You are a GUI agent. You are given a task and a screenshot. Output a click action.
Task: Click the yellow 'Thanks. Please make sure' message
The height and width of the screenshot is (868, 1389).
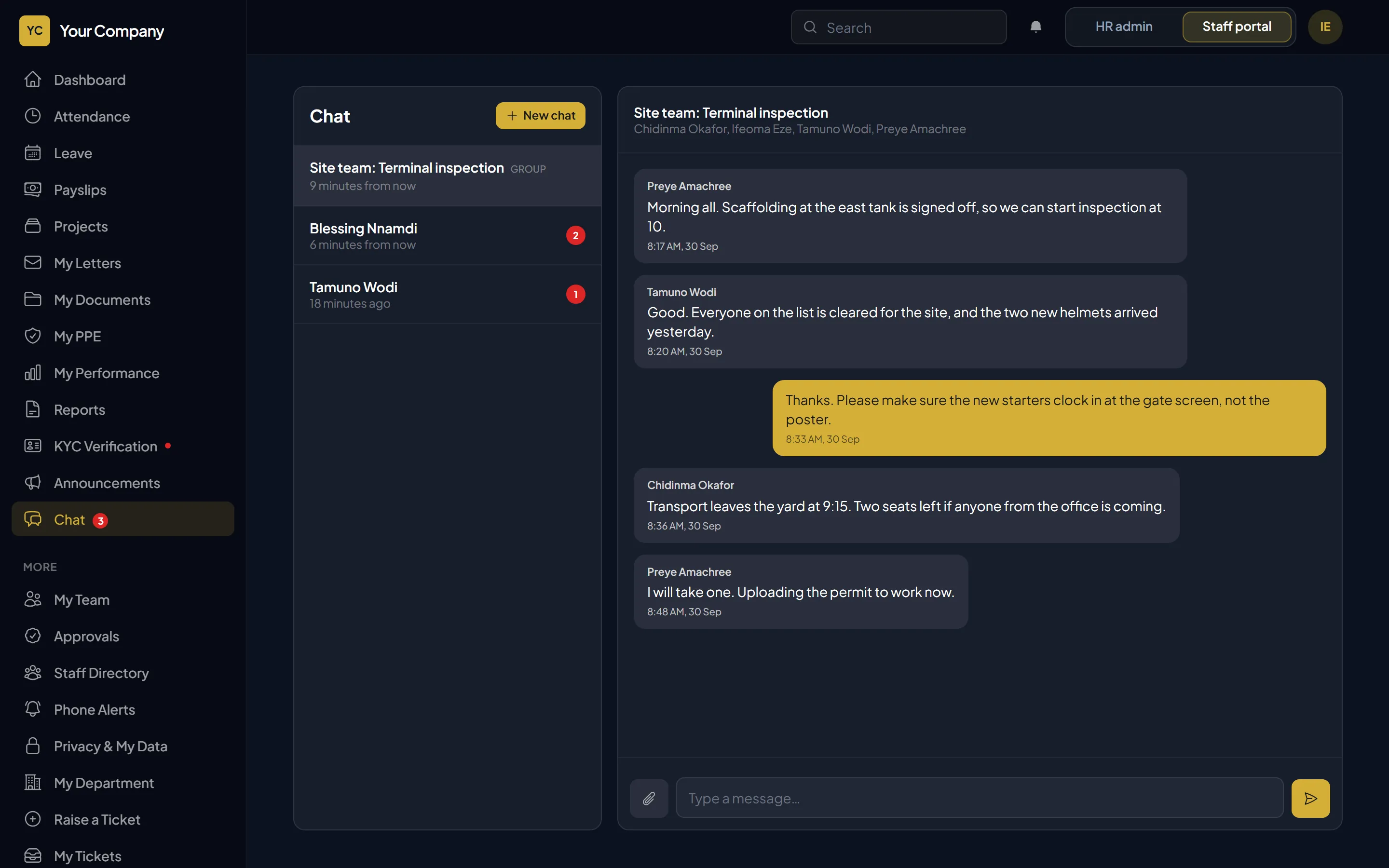pyautogui.click(x=1049, y=418)
